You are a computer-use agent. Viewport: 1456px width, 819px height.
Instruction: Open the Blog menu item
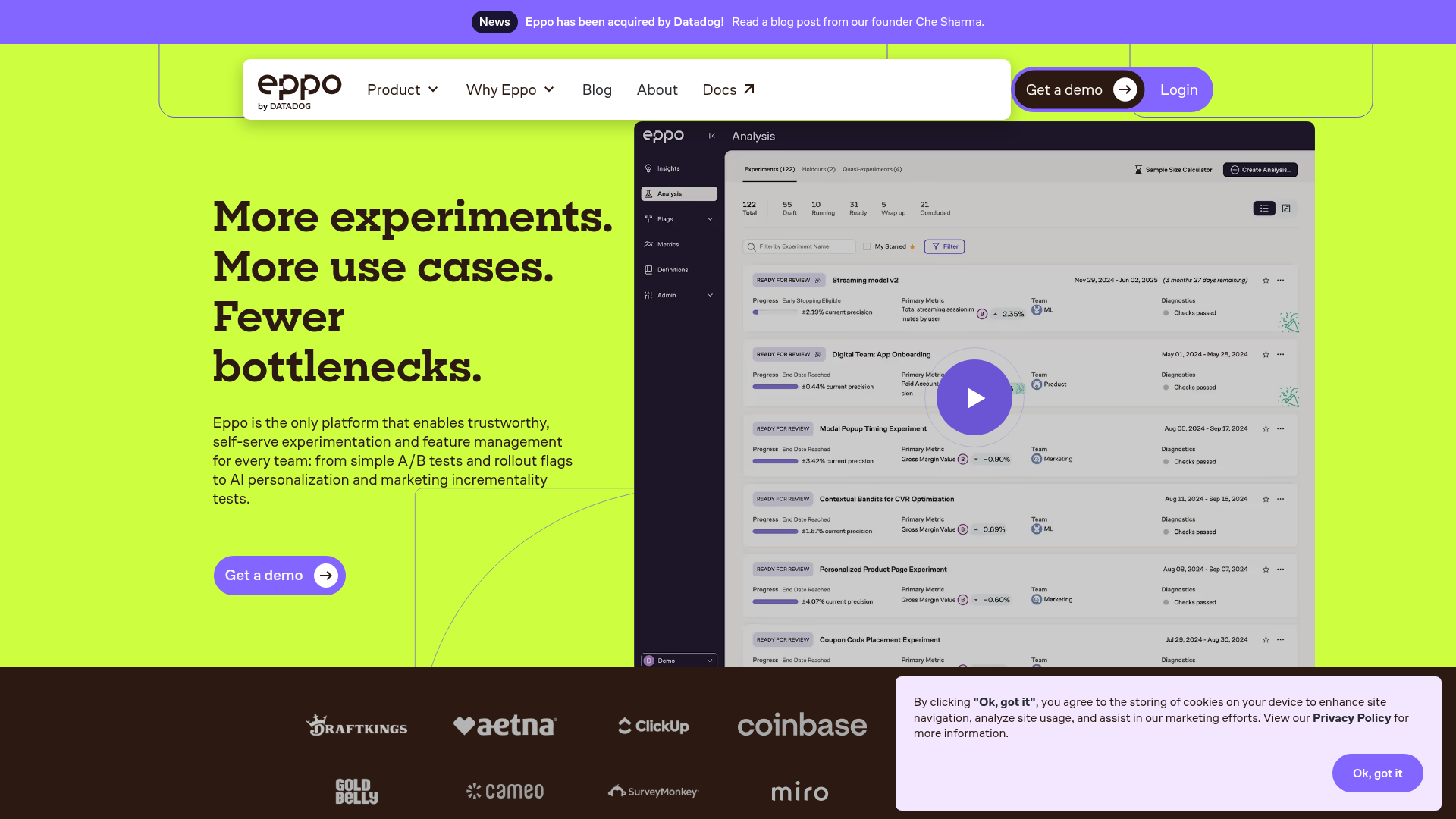pyautogui.click(x=597, y=89)
